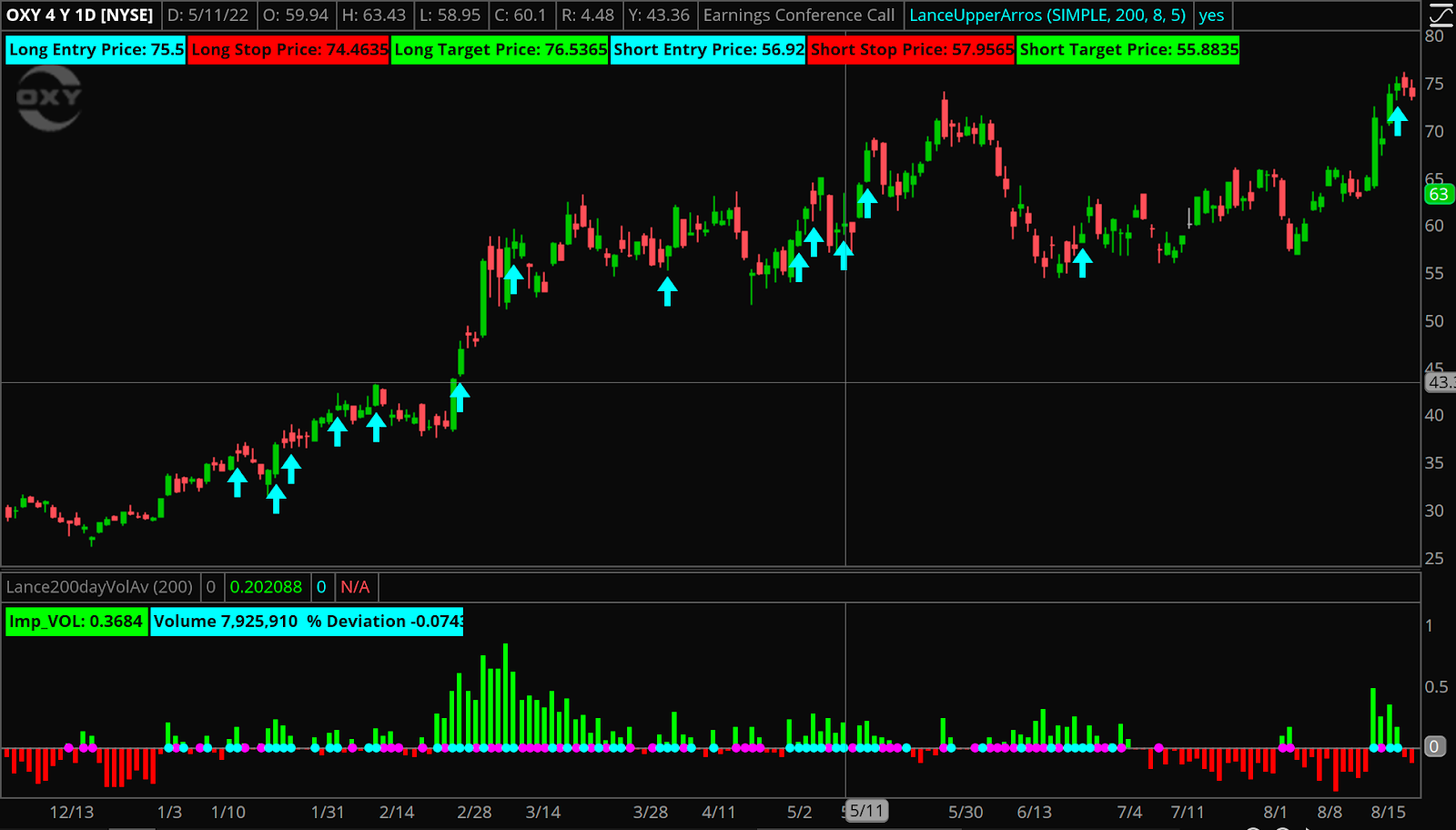Click the 'yes' value in the study header
1456x830 pixels.
tap(1211, 15)
